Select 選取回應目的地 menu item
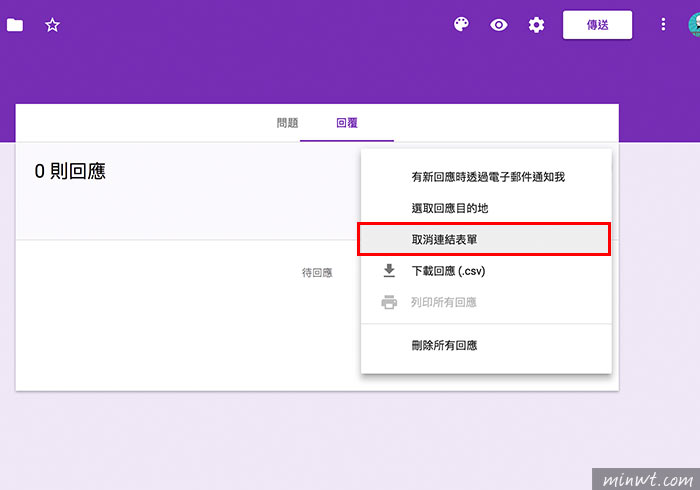The height and width of the screenshot is (490, 700). 486,208
